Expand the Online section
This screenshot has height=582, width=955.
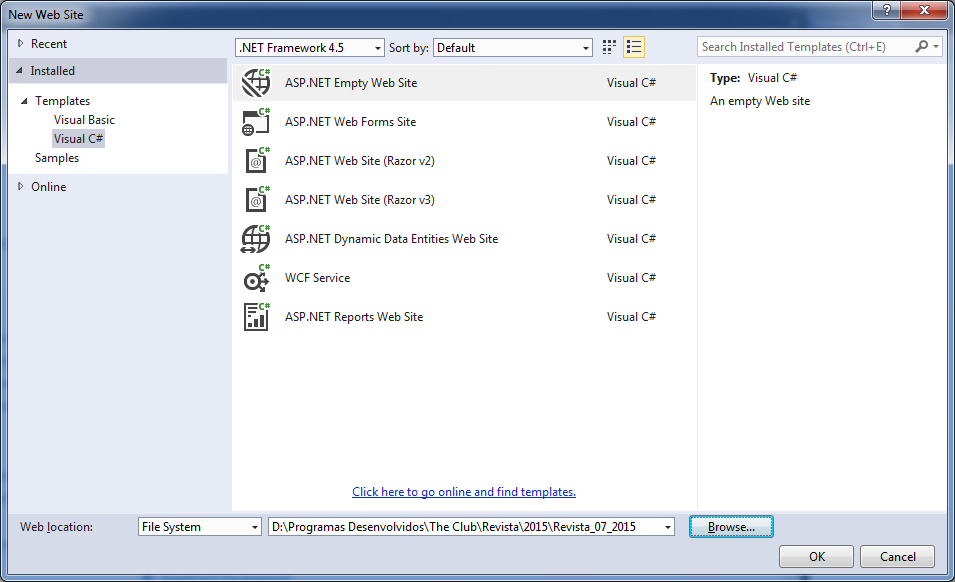click(x=21, y=187)
